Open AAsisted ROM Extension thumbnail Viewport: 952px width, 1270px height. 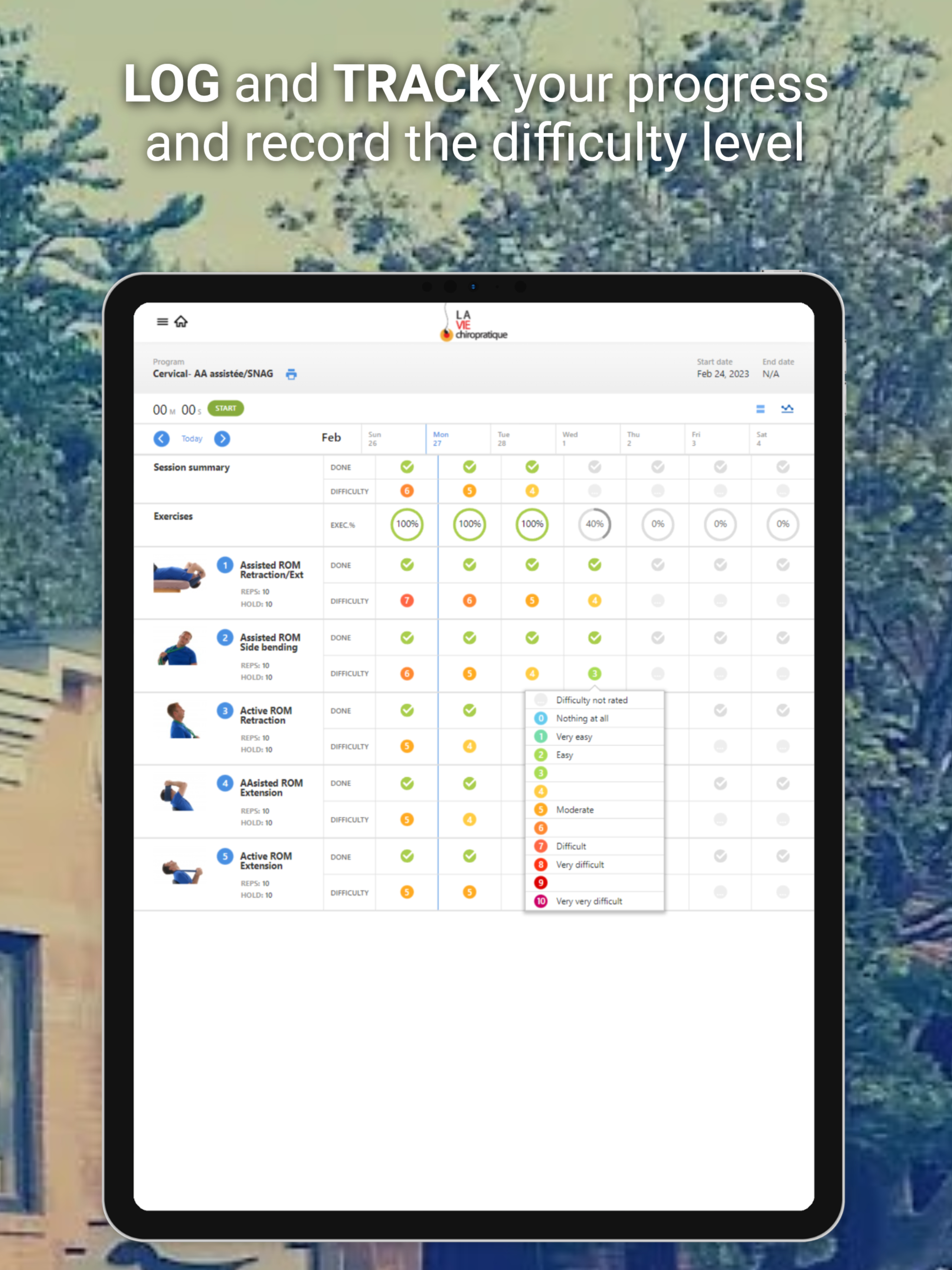[178, 795]
